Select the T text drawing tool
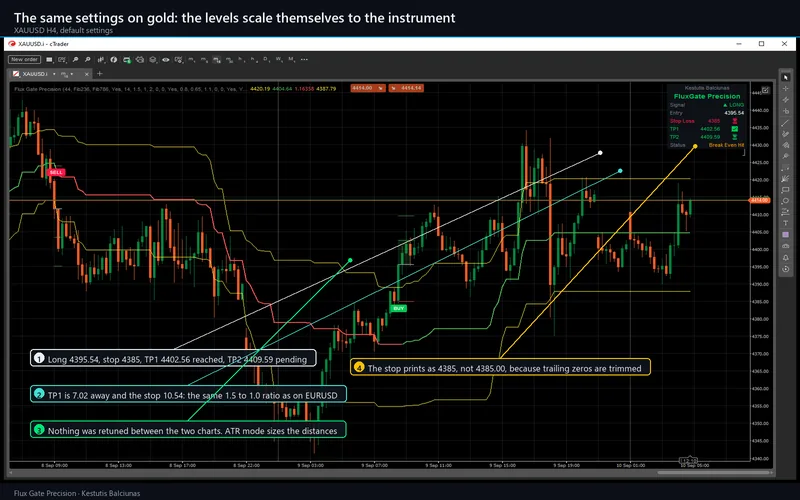 [785, 222]
